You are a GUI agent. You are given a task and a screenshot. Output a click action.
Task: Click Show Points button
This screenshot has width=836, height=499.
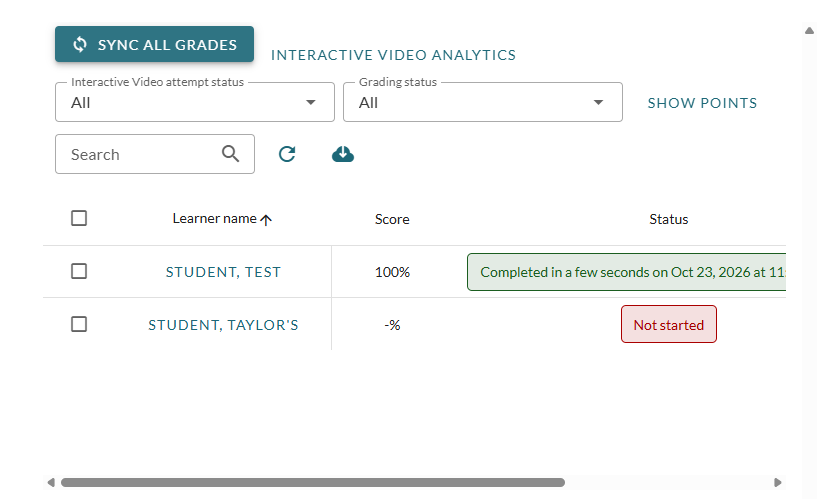coord(702,103)
